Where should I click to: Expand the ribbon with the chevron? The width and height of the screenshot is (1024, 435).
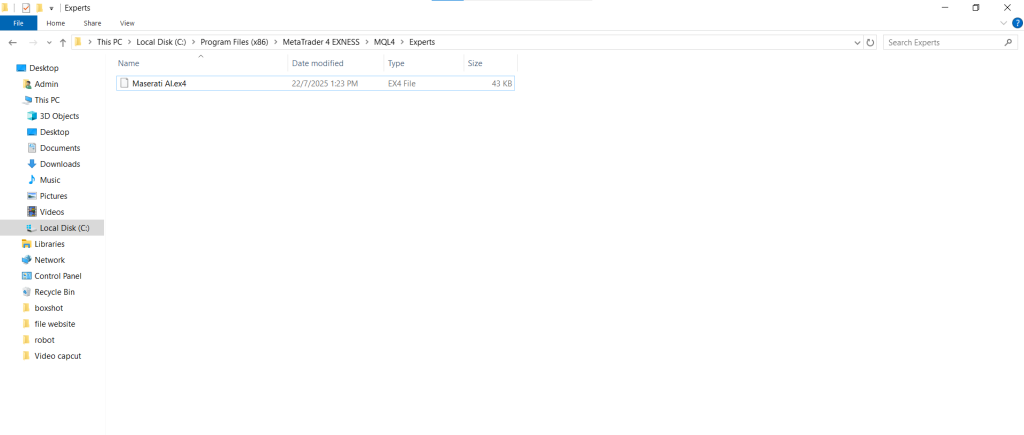pos(1004,22)
